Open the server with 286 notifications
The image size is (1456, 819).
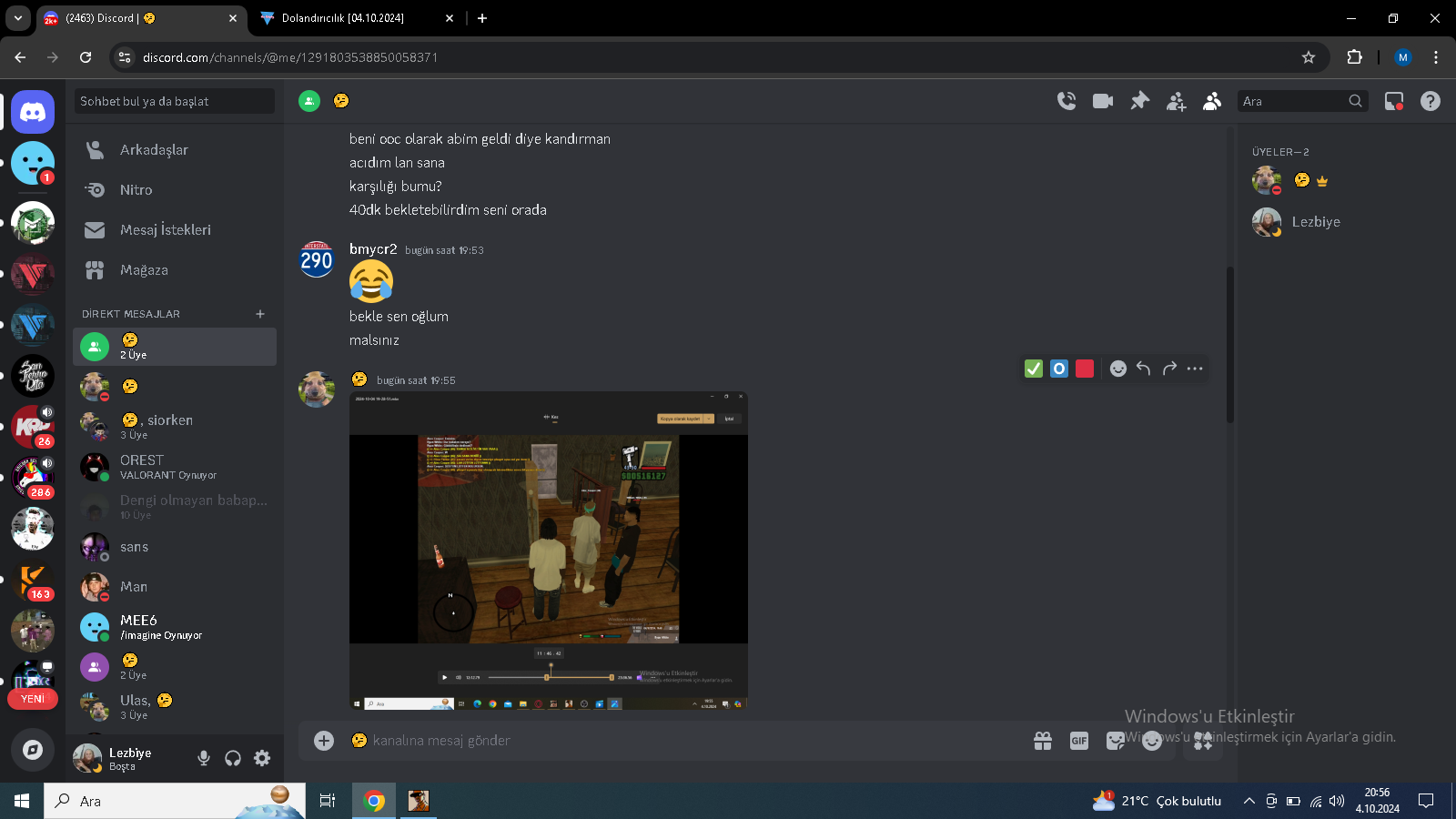point(33,478)
